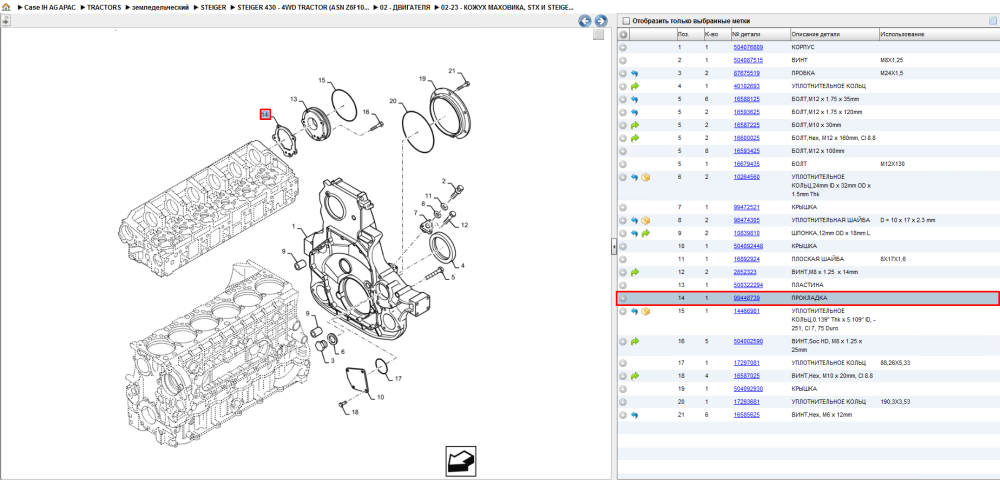Go to previous diagram with left arrow
This screenshot has width=1000, height=480.
[584, 21]
